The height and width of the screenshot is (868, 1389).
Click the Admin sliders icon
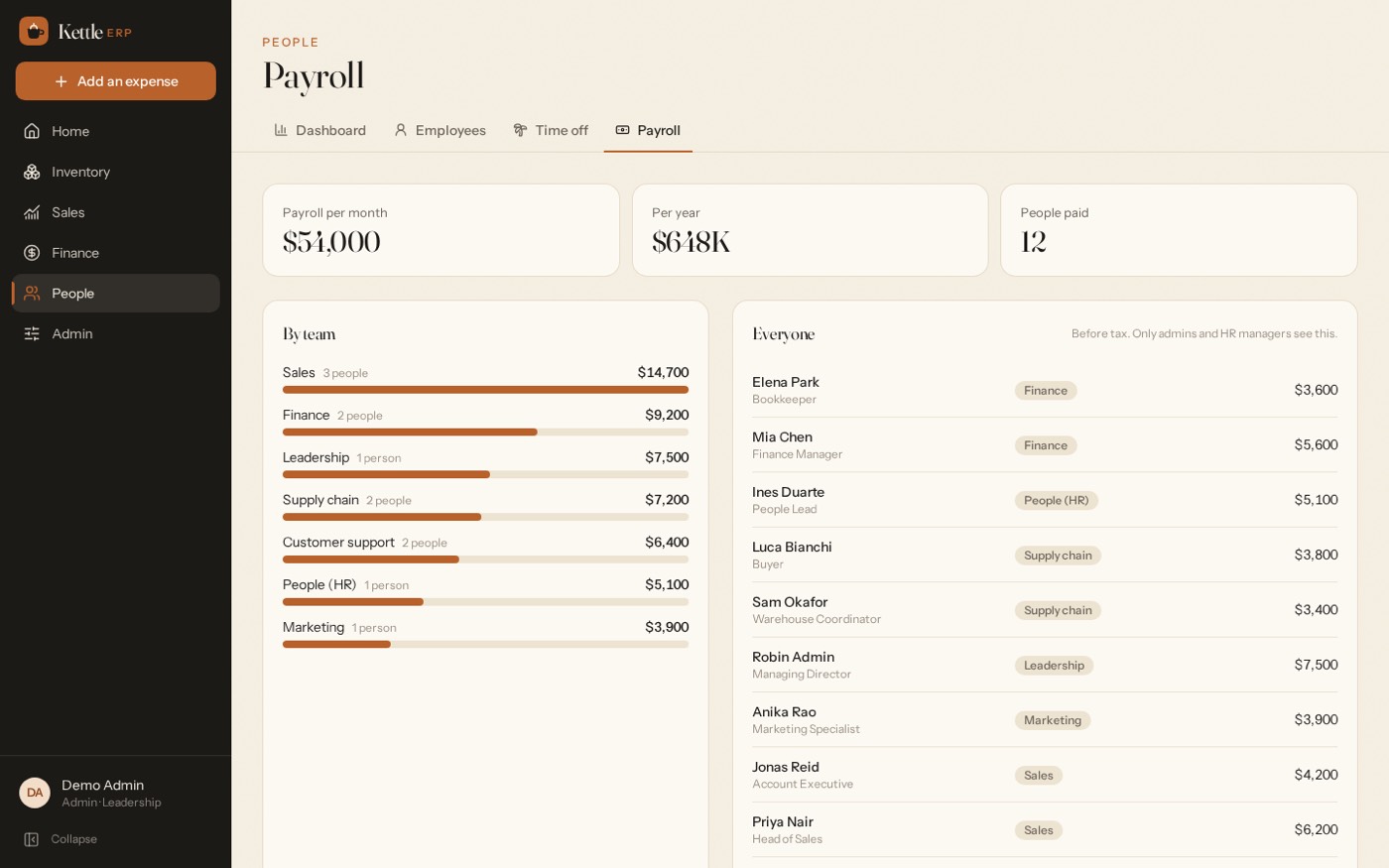(x=32, y=334)
